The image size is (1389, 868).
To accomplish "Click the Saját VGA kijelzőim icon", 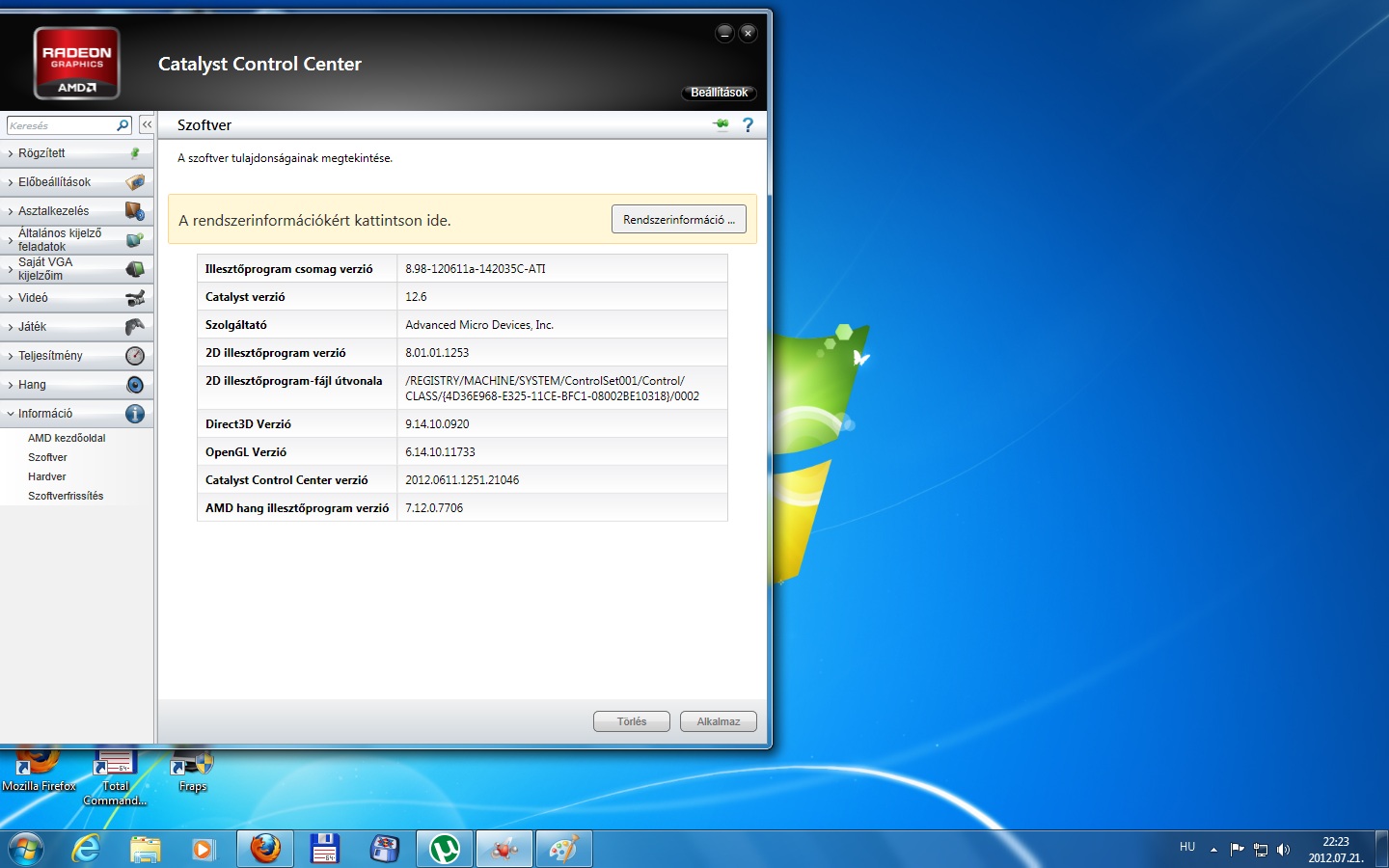I will pos(135,269).
